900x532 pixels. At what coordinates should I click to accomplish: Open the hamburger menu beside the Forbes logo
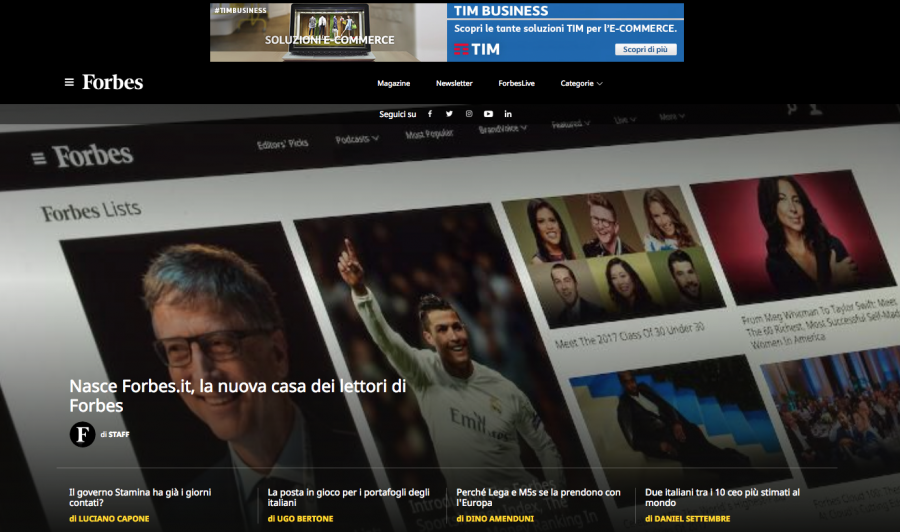tap(69, 82)
